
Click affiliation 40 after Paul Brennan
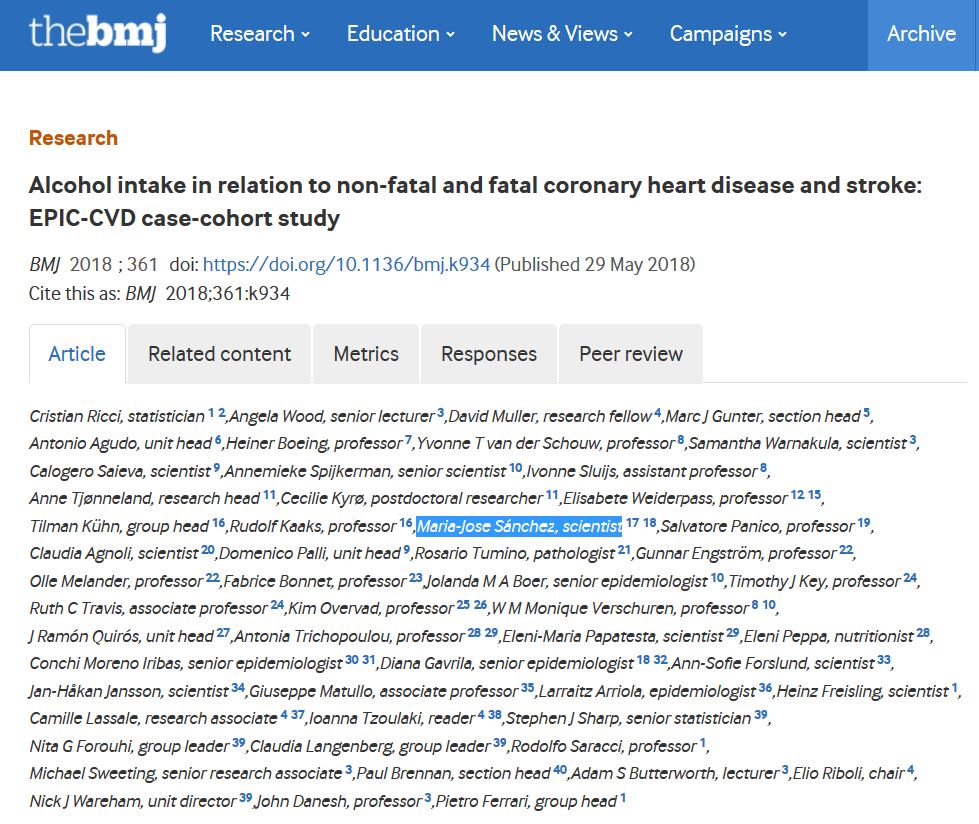pos(560,771)
